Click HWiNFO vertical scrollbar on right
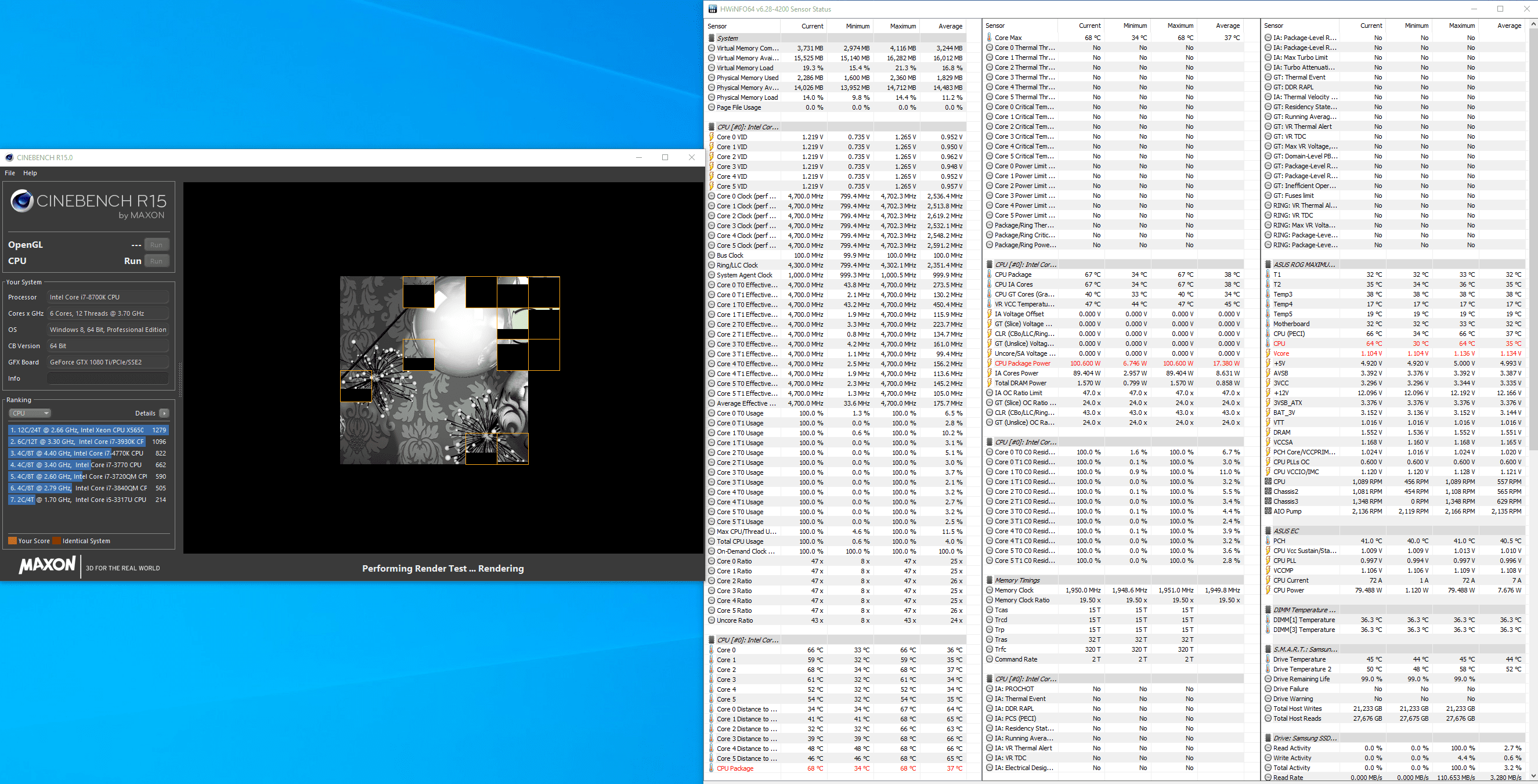The width and height of the screenshot is (1538, 784). pos(1533,400)
